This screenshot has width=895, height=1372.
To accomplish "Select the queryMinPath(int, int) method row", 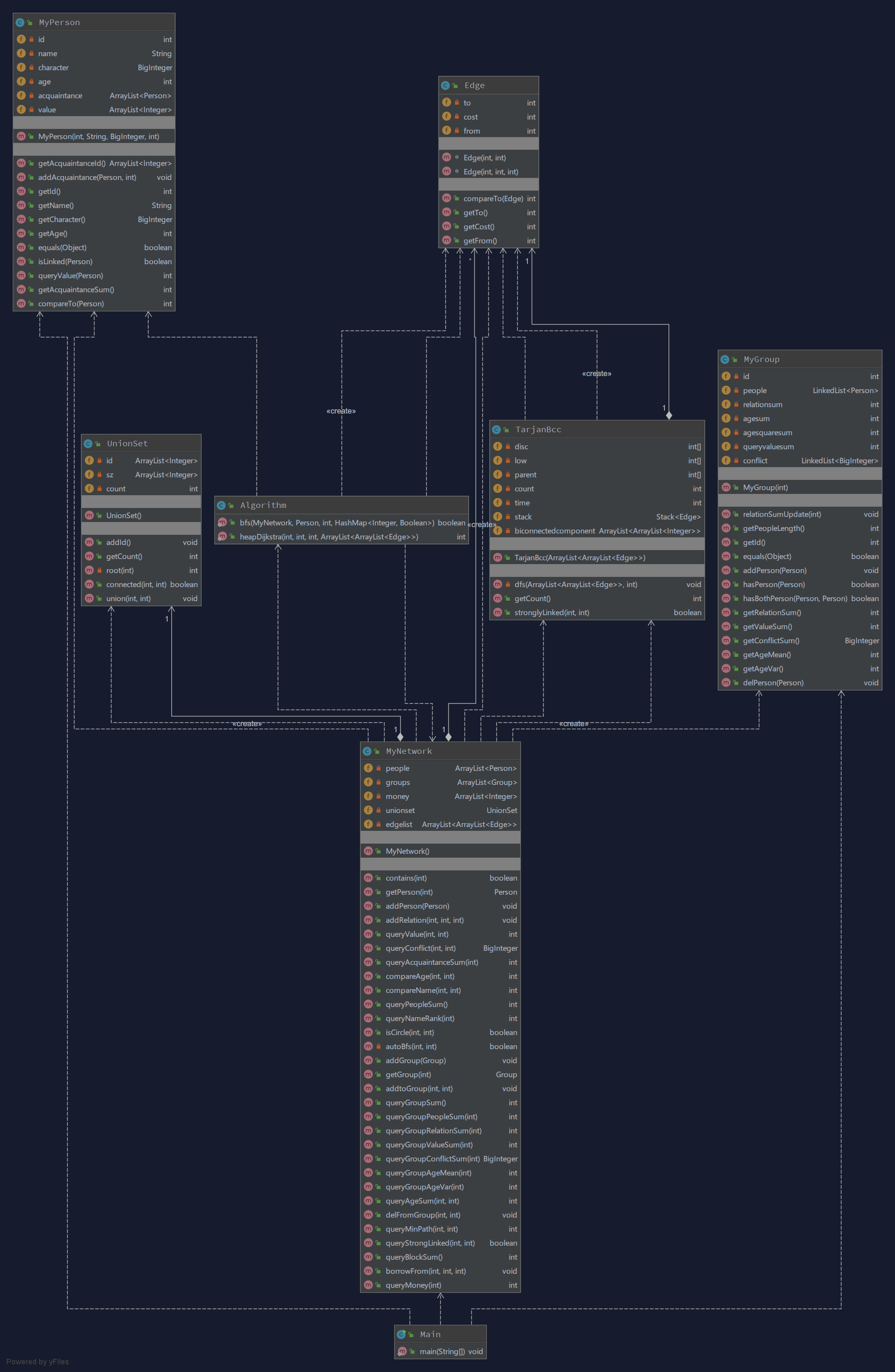I will (421, 1229).
